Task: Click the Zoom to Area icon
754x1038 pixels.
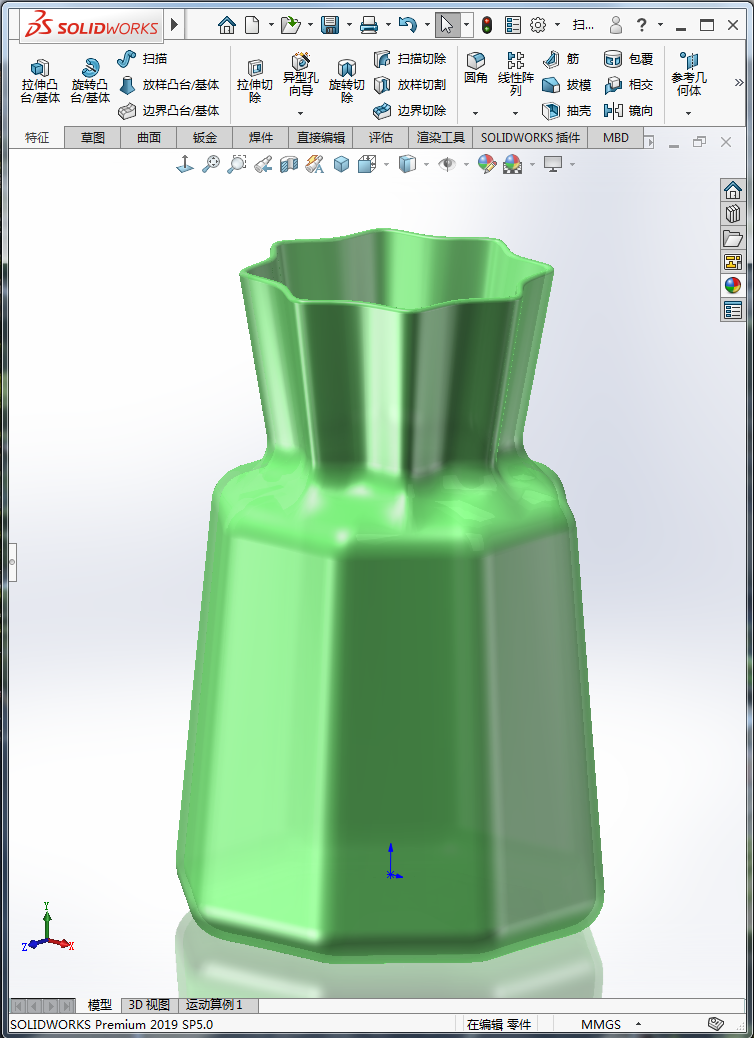Action: point(236,164)
